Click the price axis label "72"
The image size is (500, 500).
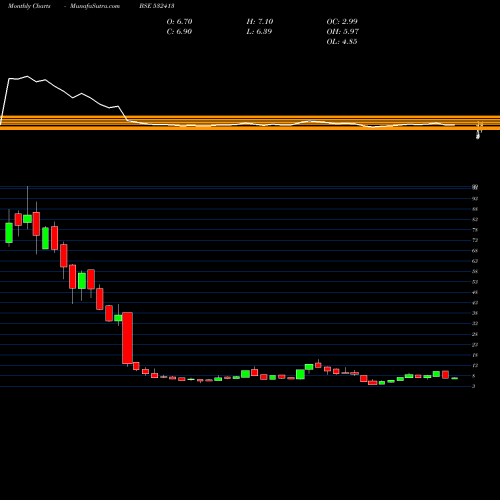(475, 240)
